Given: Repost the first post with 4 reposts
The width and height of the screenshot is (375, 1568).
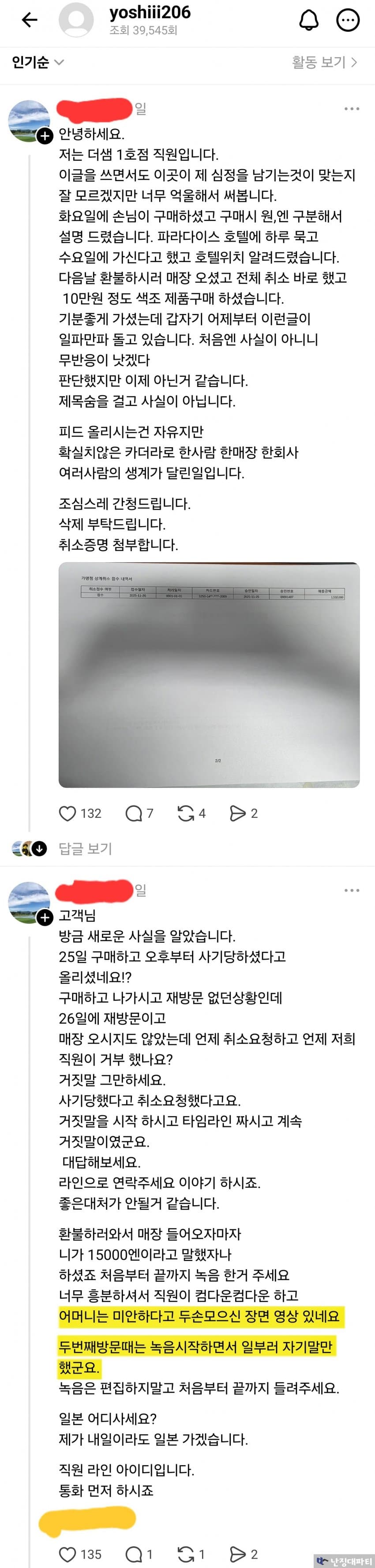Looking at the screenshot, I should [185, 813].
